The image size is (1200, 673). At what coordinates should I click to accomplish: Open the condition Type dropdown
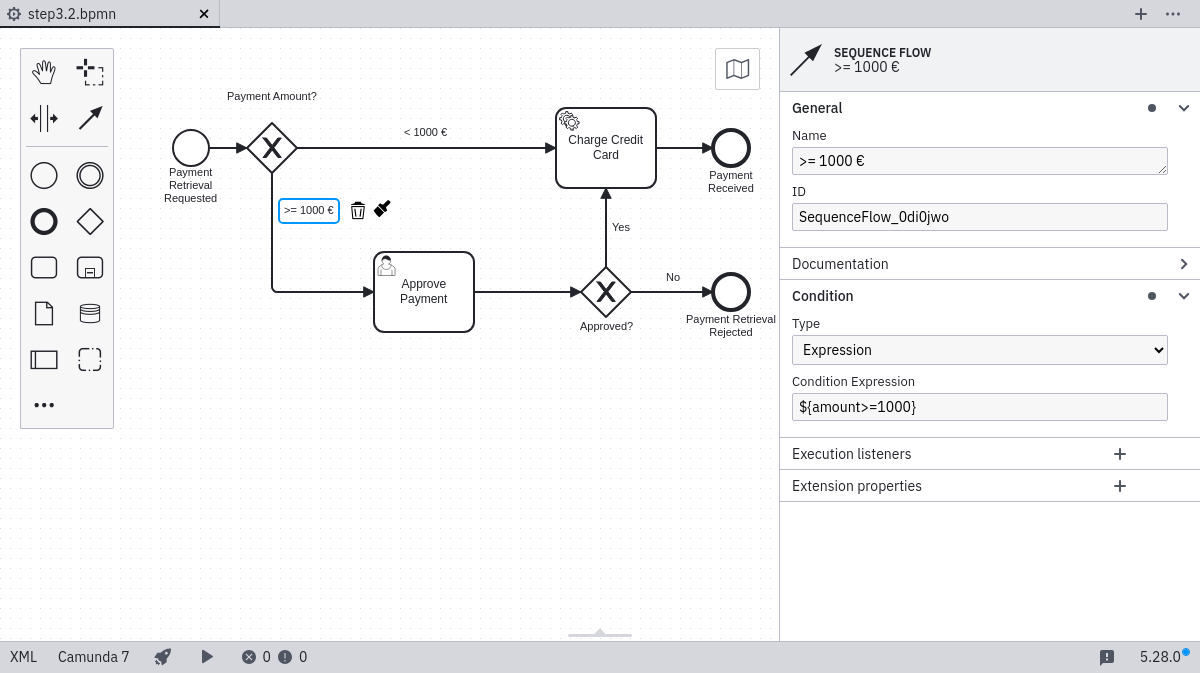coord(980,350)
